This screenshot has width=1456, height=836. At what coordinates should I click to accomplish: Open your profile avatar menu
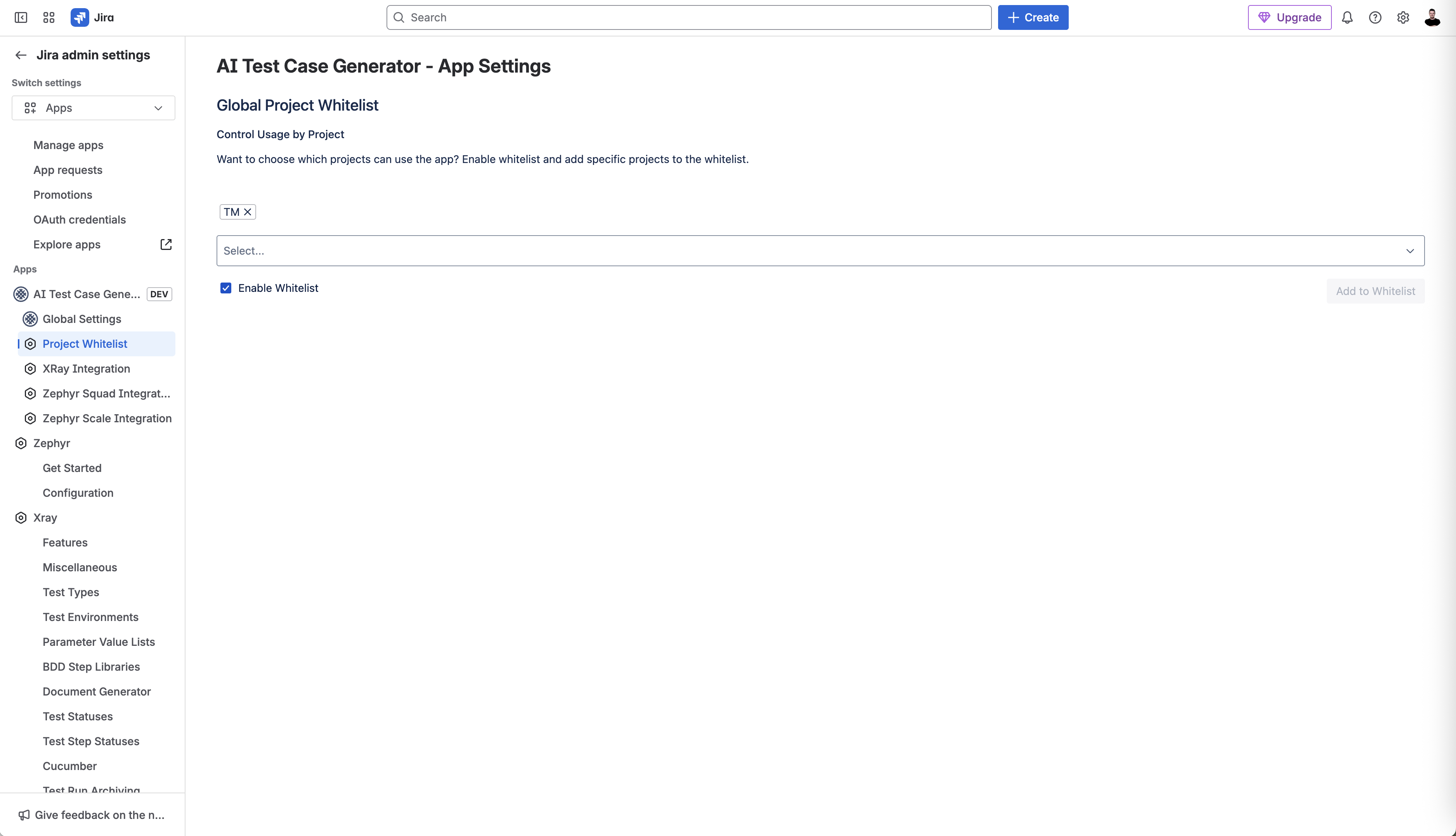[1432, 17]
